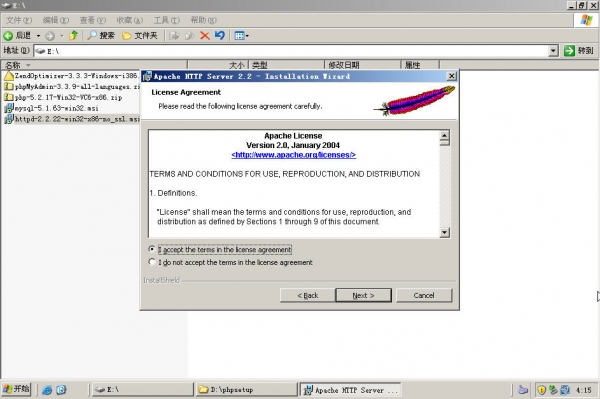600x399 pixels.
Task: Expand the address bar dropdown
Action: coord(553,50)
